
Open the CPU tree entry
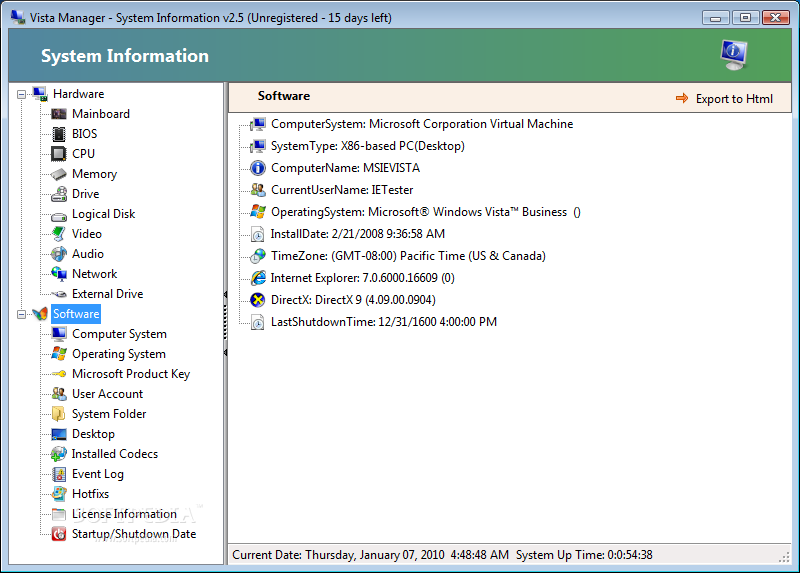(x=84, y=154)
